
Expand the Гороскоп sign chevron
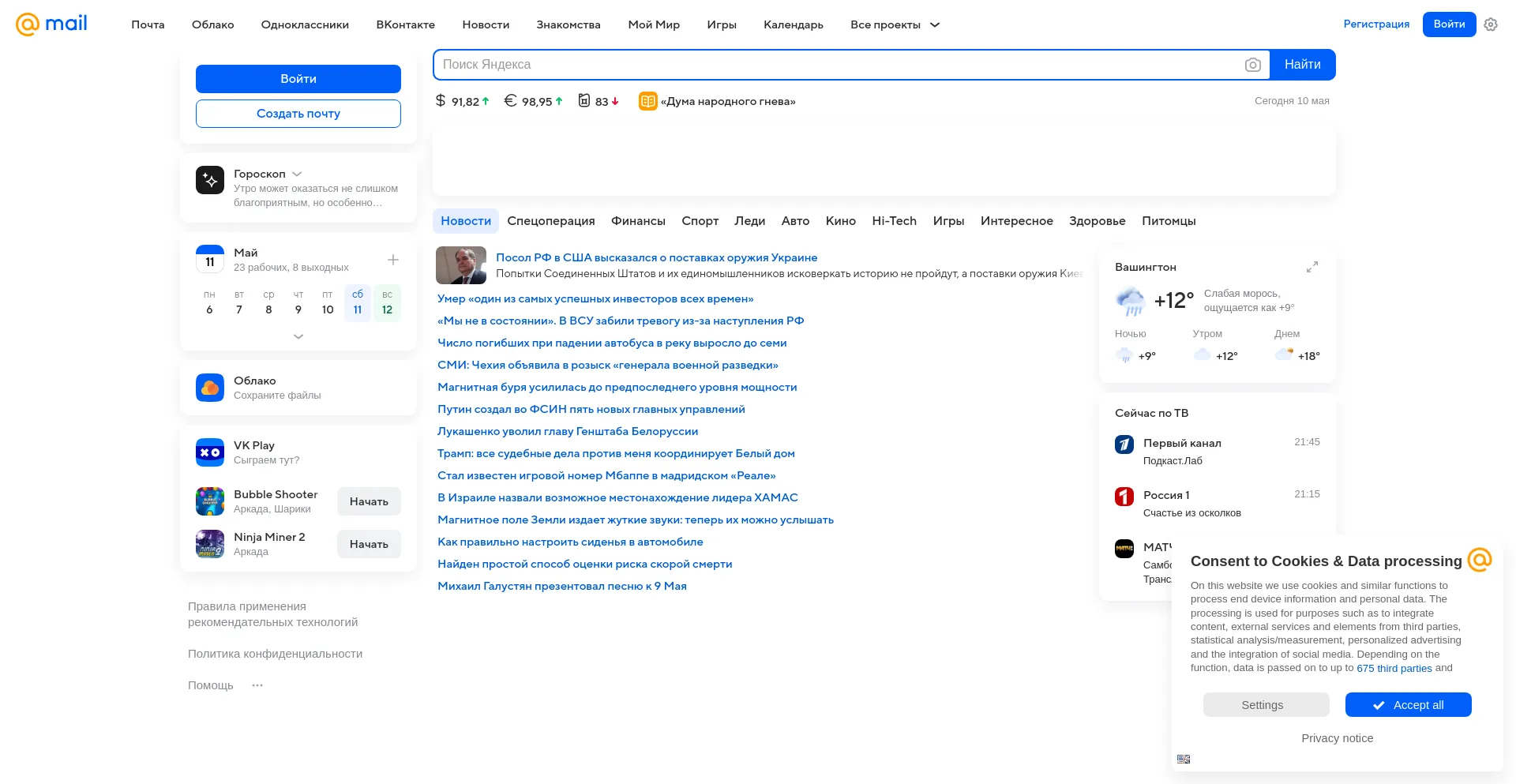tap(297, 174)
